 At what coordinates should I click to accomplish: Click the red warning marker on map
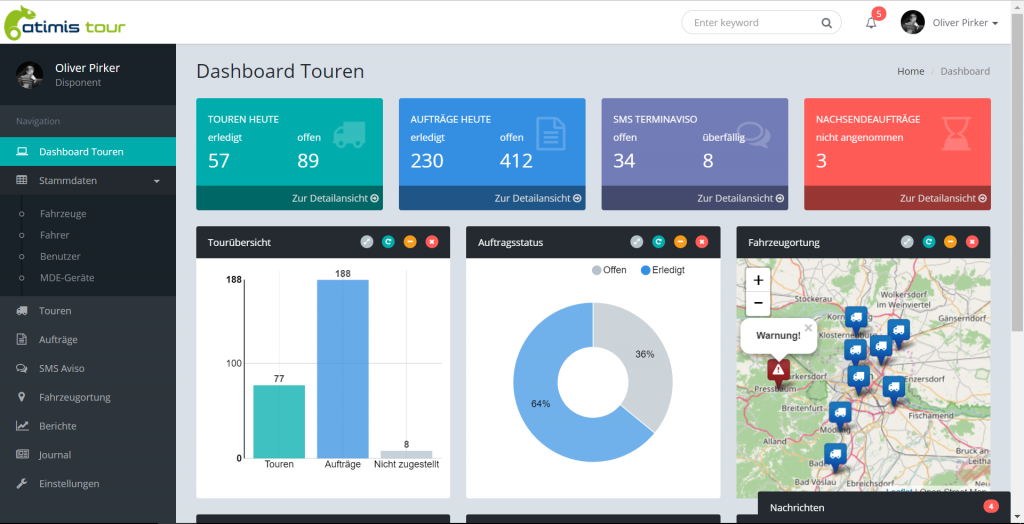[778, 372]
